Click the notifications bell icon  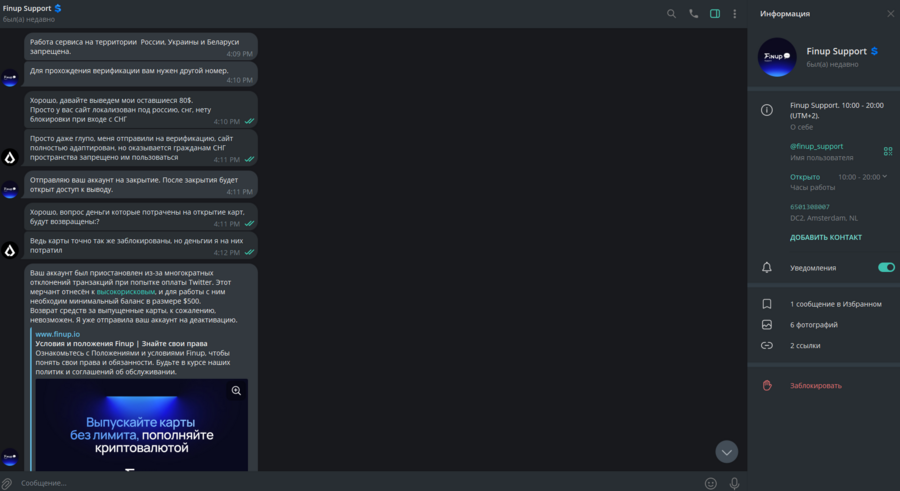(767, 268)
